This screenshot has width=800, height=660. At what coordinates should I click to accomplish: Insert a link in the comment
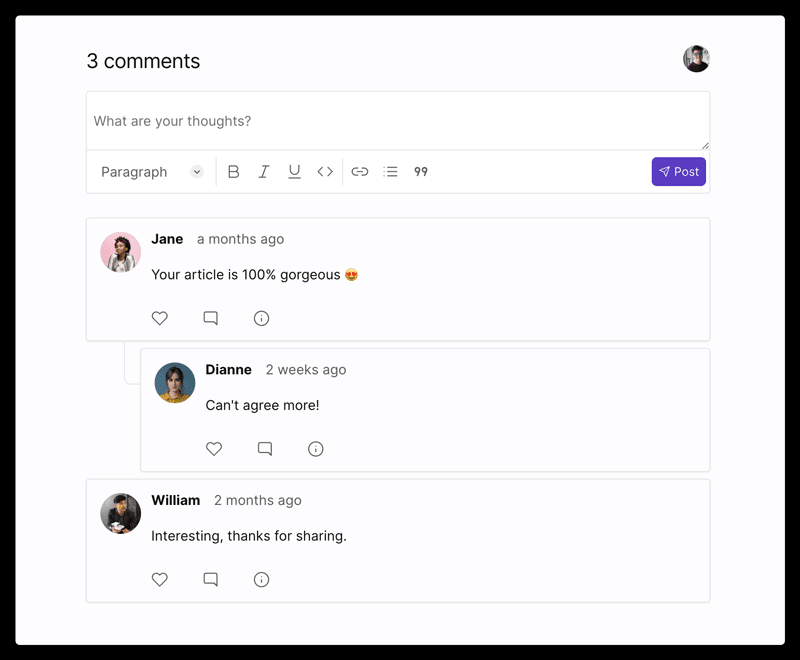point(360,172)
